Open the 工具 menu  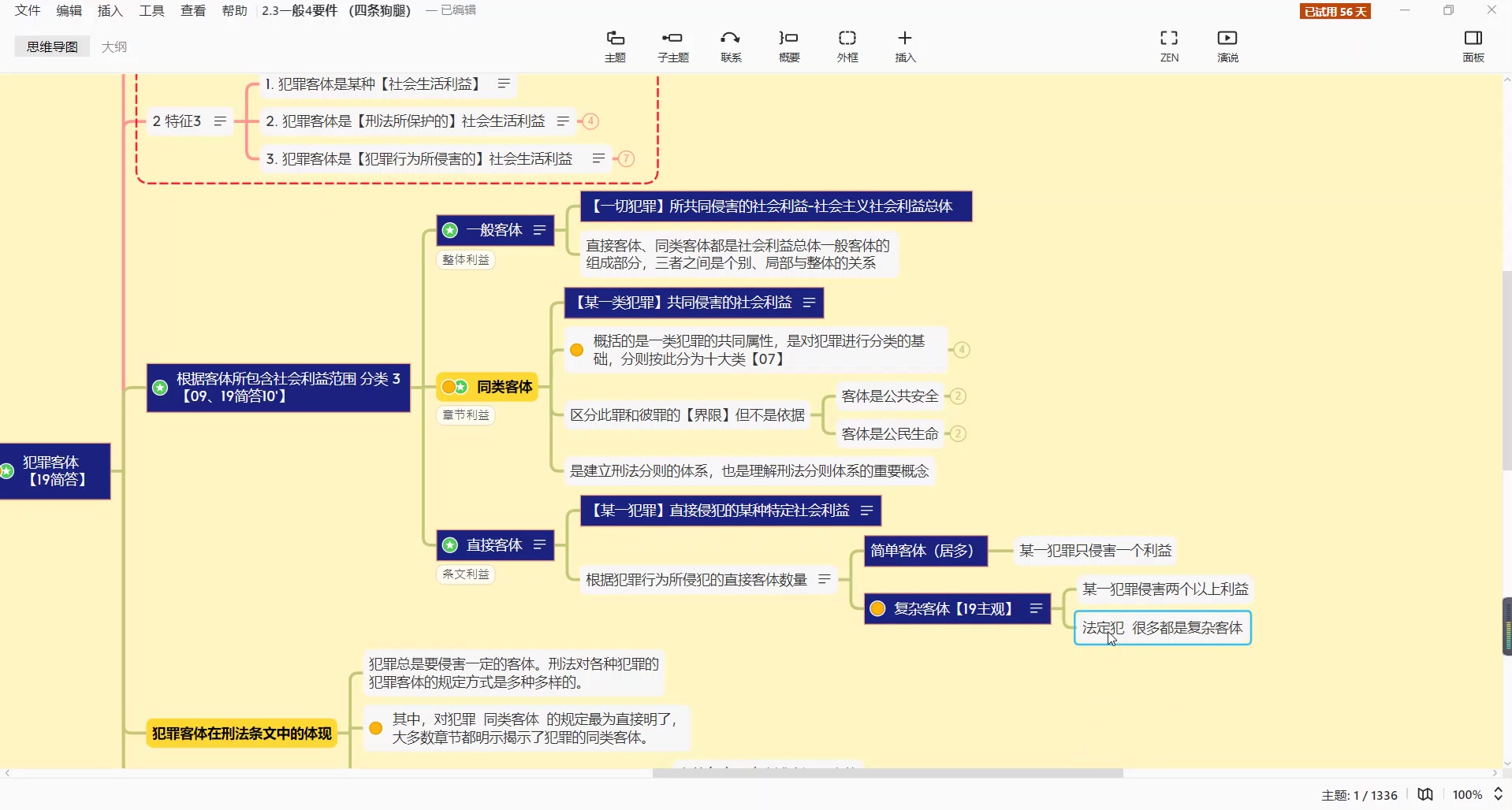151,10
